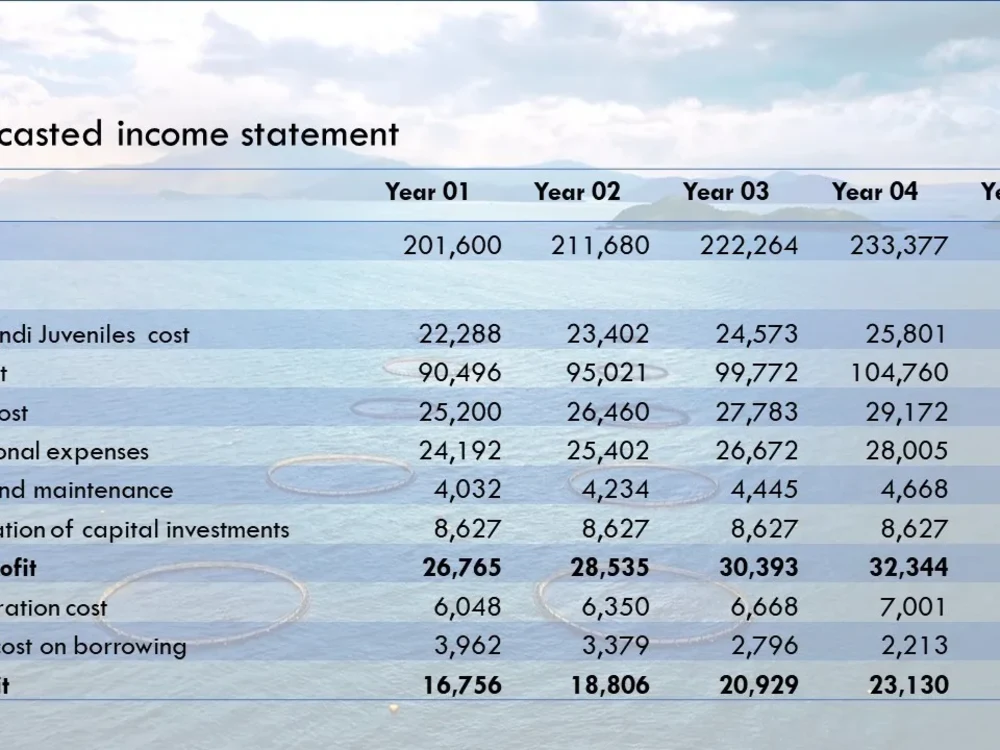Select the bold 23,130 cell
The height and width of the screenshot is (750, 1000).
pos(909,686)
